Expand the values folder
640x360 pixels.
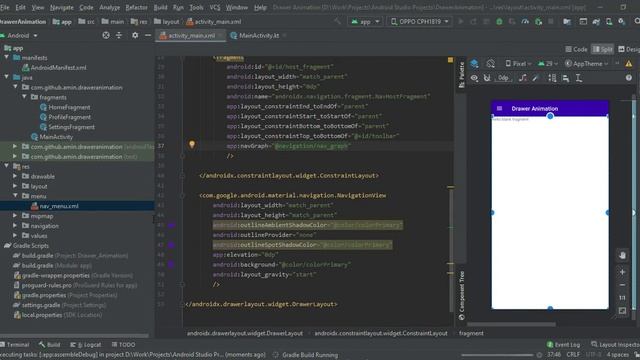click(x=15, y=236)
